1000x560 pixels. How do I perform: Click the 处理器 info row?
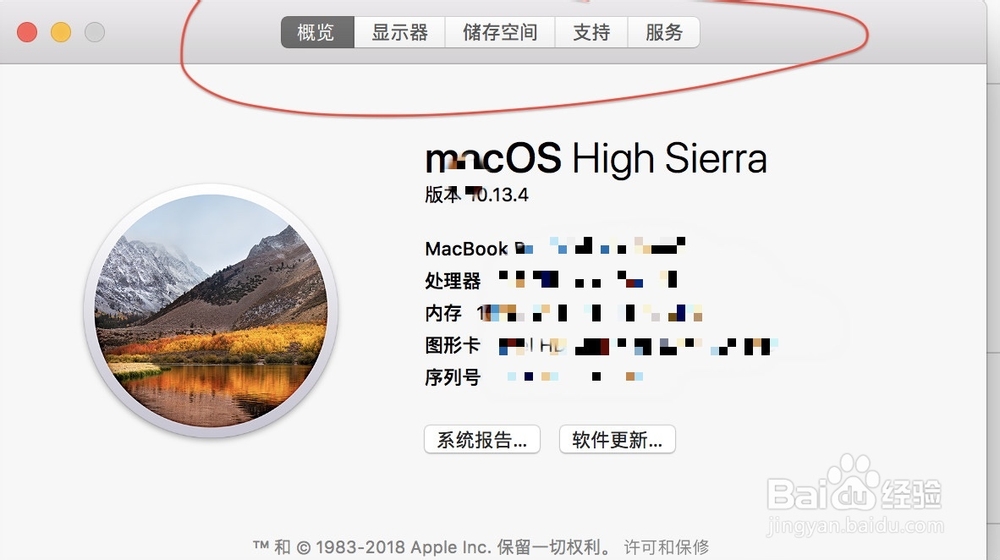(550, 280)
